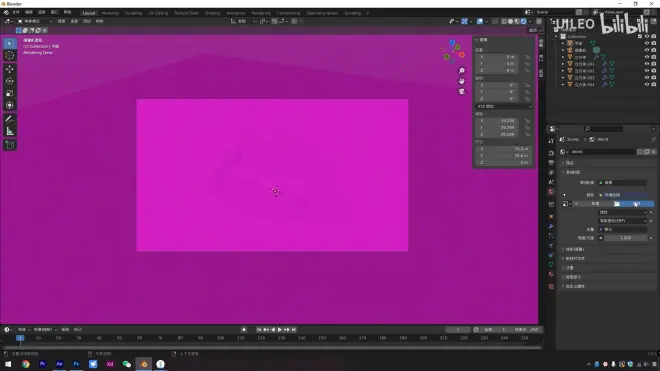Screen dimensions: 660x371
Task: Toggle visibility of the last outliner object
Action: click(647, 85)
